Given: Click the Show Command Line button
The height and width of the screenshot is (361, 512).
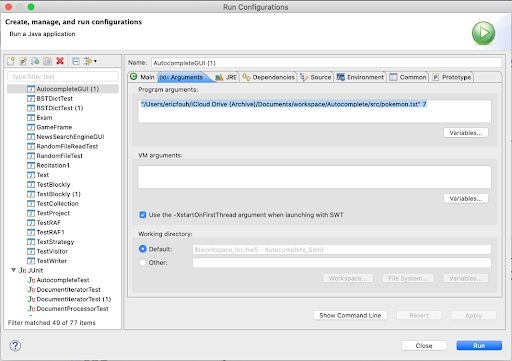Looking at the screenshot, I should tap(350, 315).
